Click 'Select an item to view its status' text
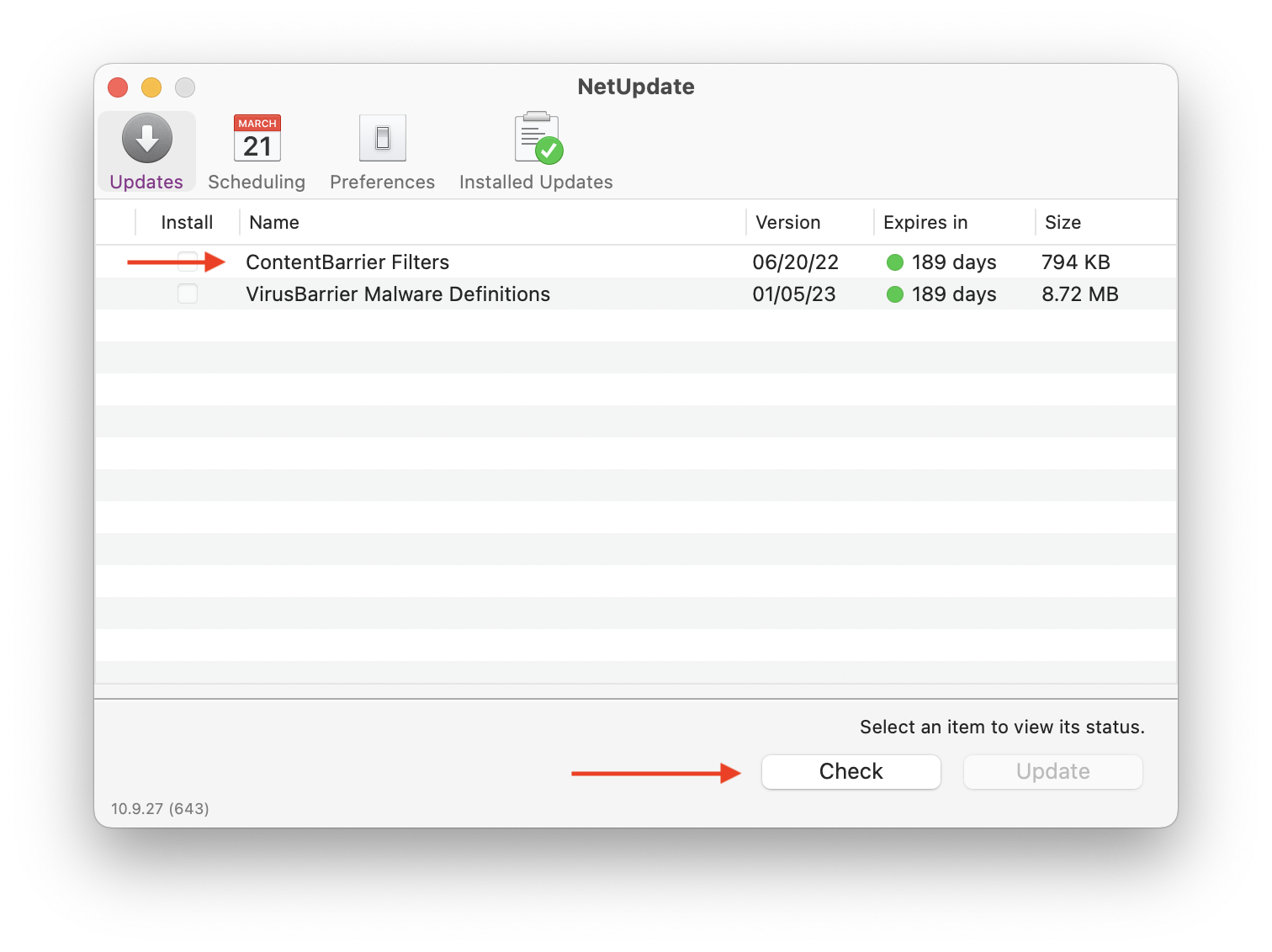 click(1002, 727)
